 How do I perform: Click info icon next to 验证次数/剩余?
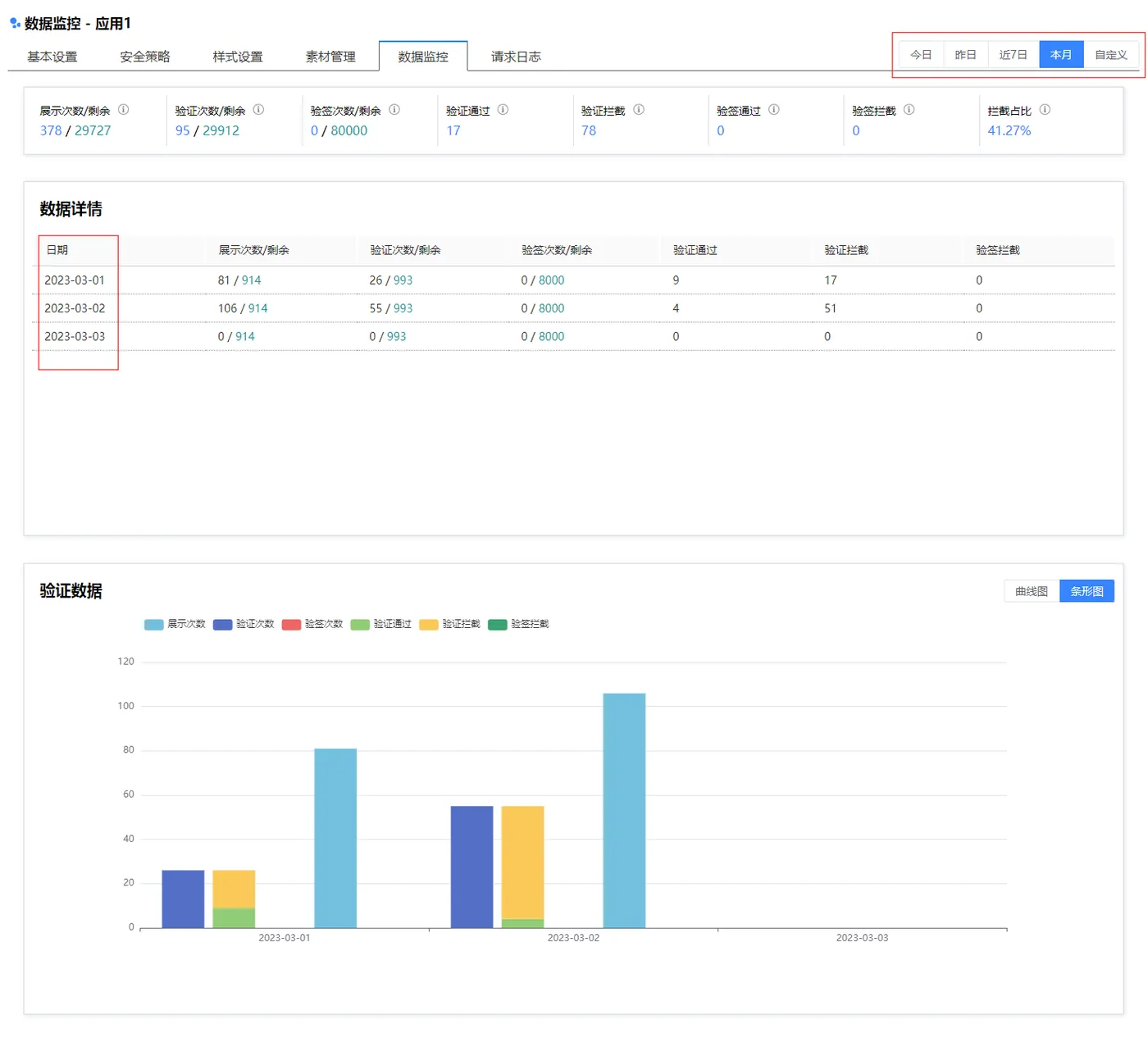click(258, 109)
